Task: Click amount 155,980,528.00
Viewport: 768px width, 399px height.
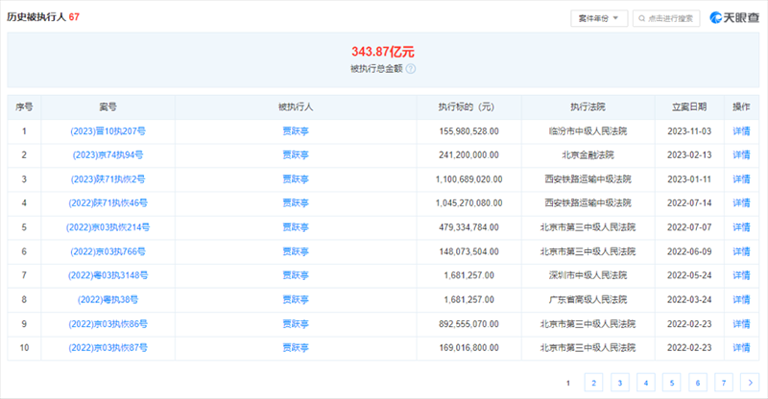Action: pyautogui.click(x=469, y=131)
